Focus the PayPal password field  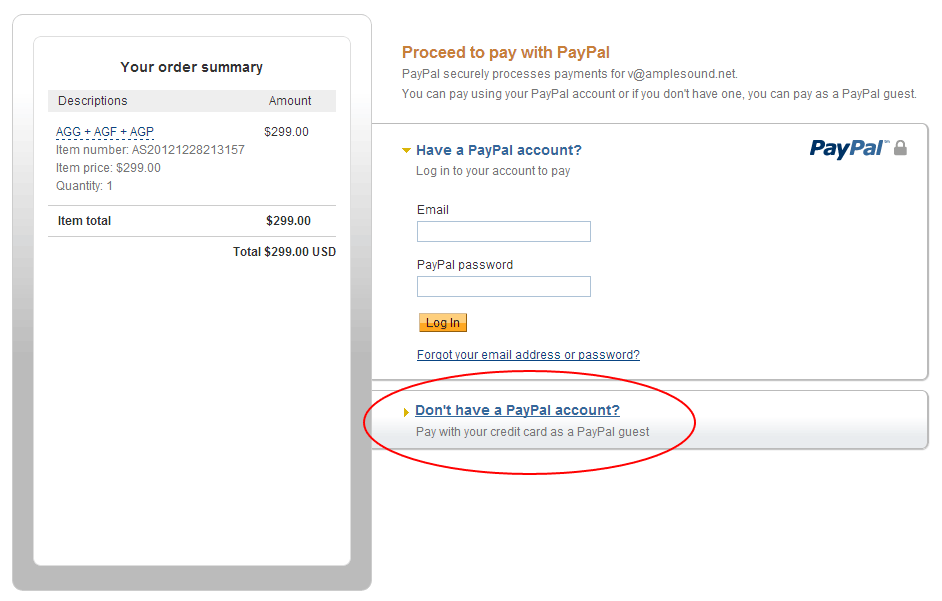pyautogui.click(x=503, y=287)
